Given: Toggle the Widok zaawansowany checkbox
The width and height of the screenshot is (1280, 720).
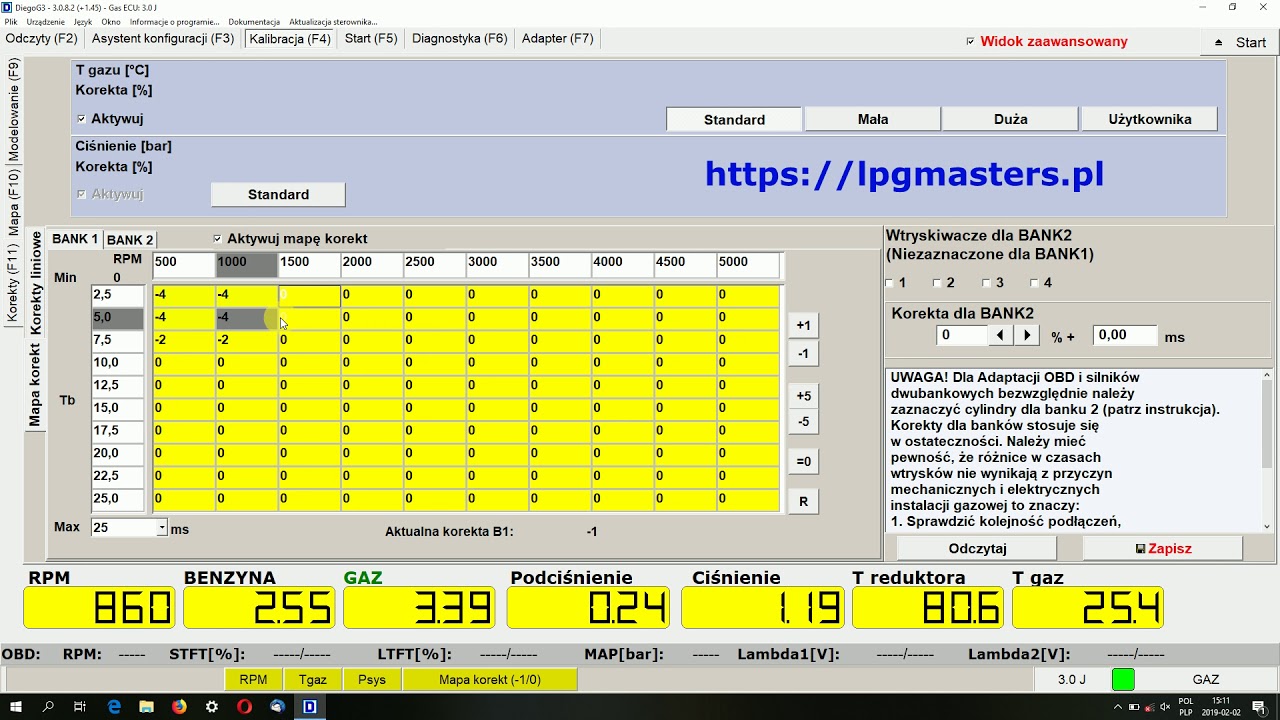Looking at the screenshot, I should pyautogui.click(x=970, y=42).
